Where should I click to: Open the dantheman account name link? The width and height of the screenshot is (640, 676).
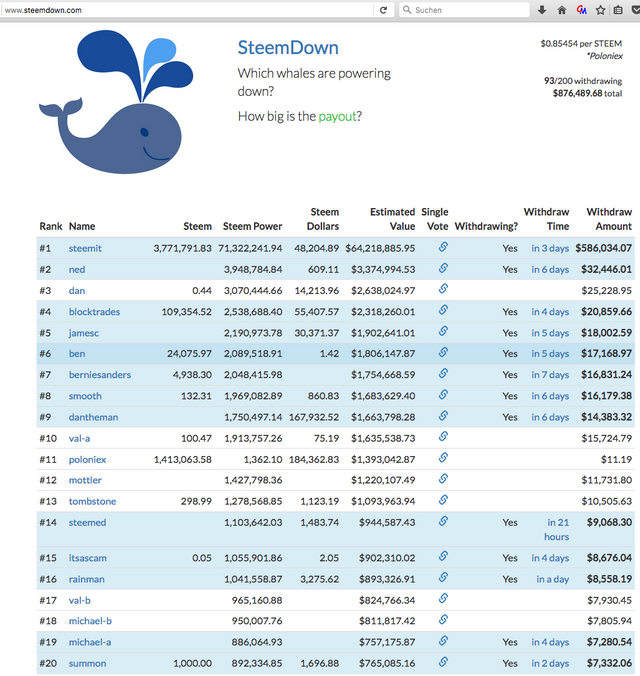click(x=93, y=417)
